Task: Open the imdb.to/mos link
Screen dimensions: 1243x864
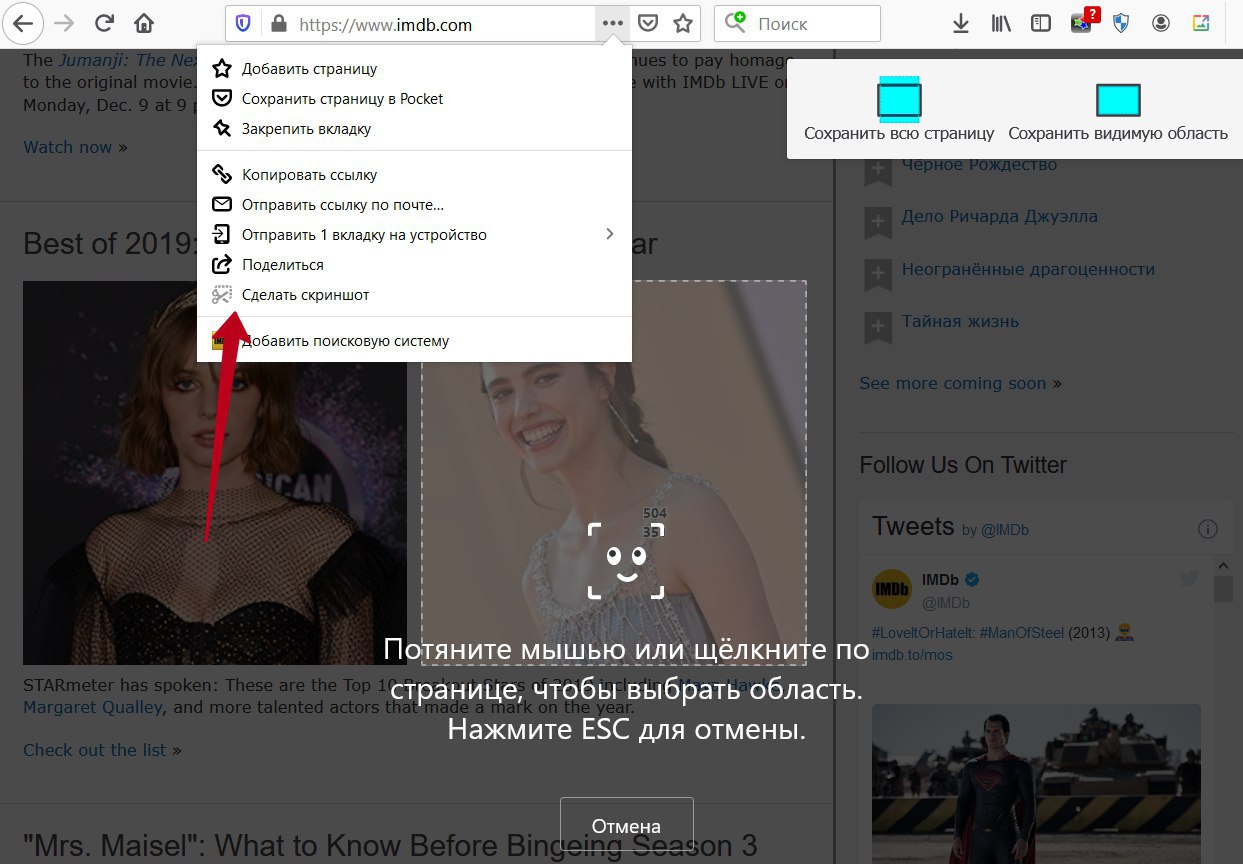Action: coord(912,655)
